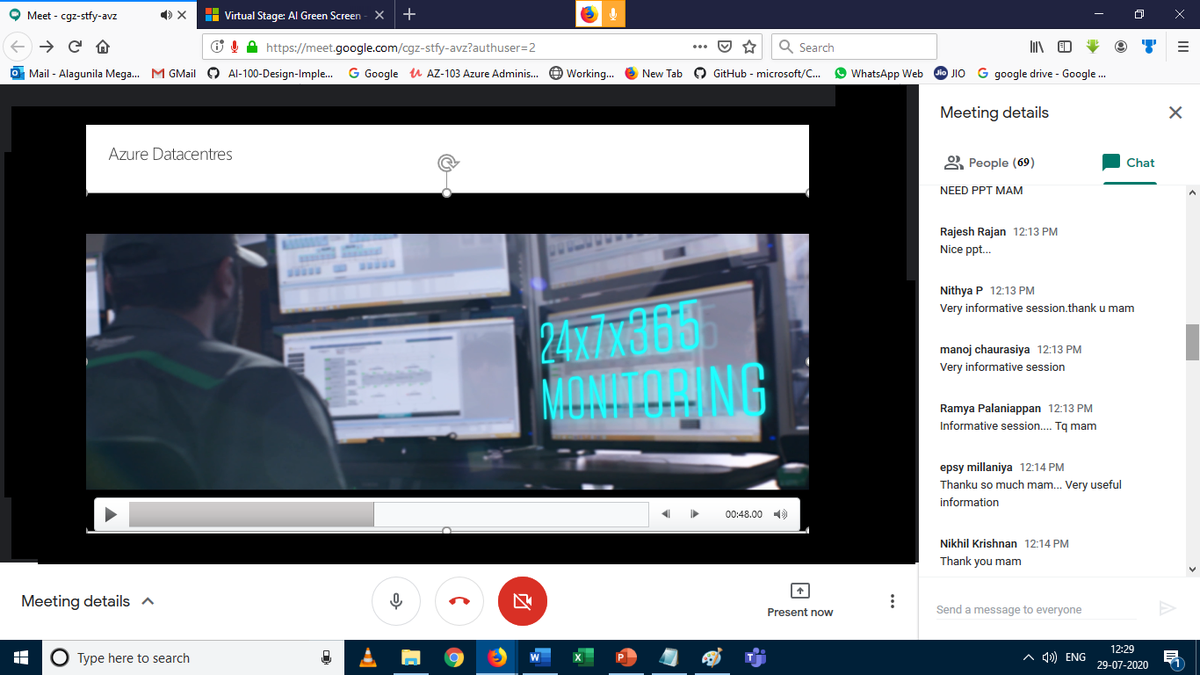This screenshot has height=675, width=1200.
Task: Click the blue medal extension icon
Action: 1149,47
